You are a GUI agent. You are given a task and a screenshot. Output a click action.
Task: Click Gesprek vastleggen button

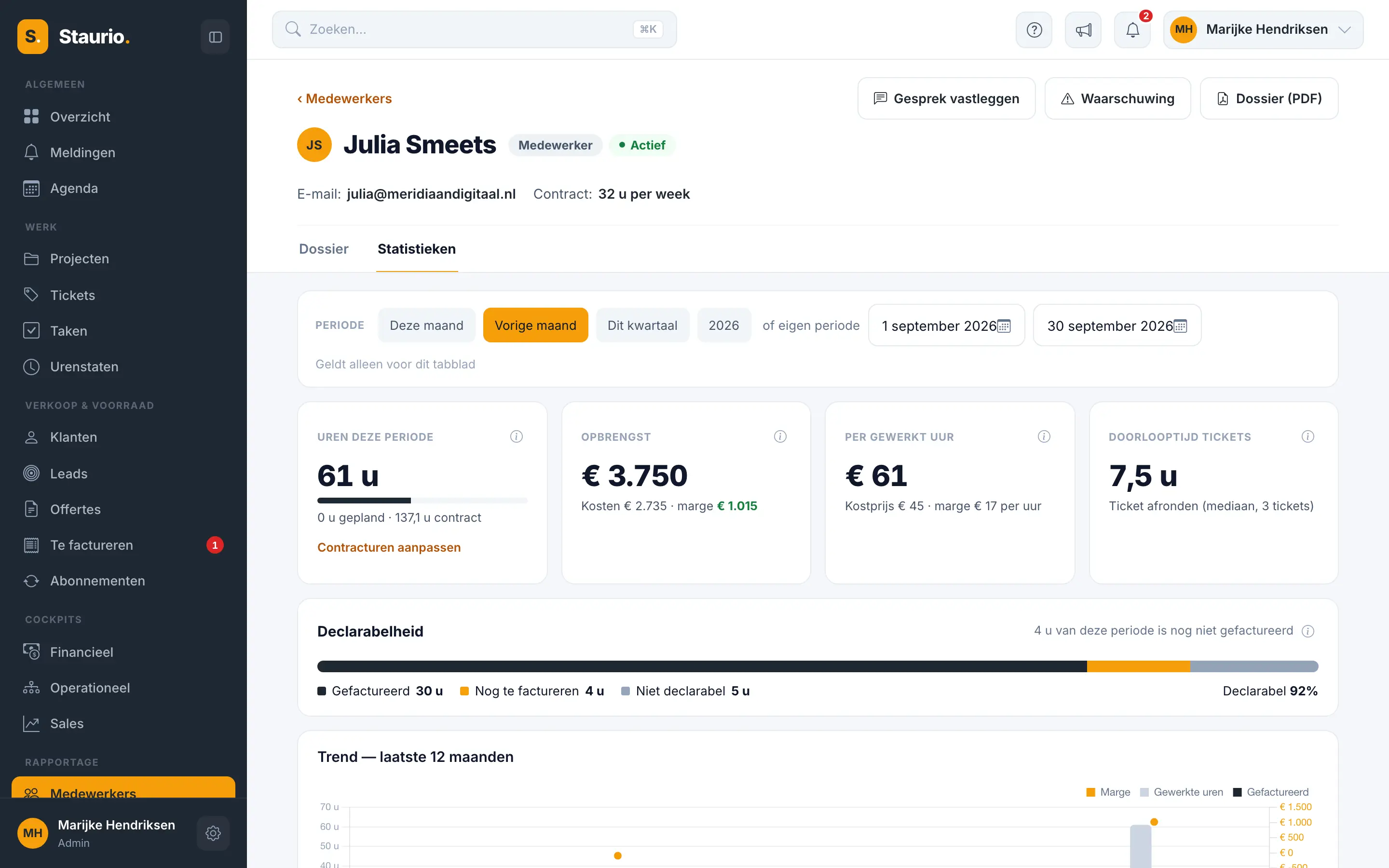pos(946,99)
